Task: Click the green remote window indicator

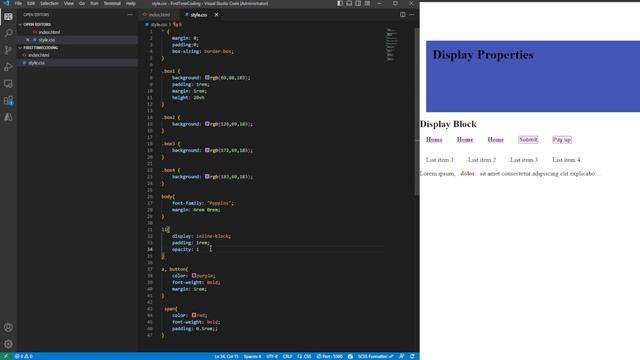Action: (6, 356)
